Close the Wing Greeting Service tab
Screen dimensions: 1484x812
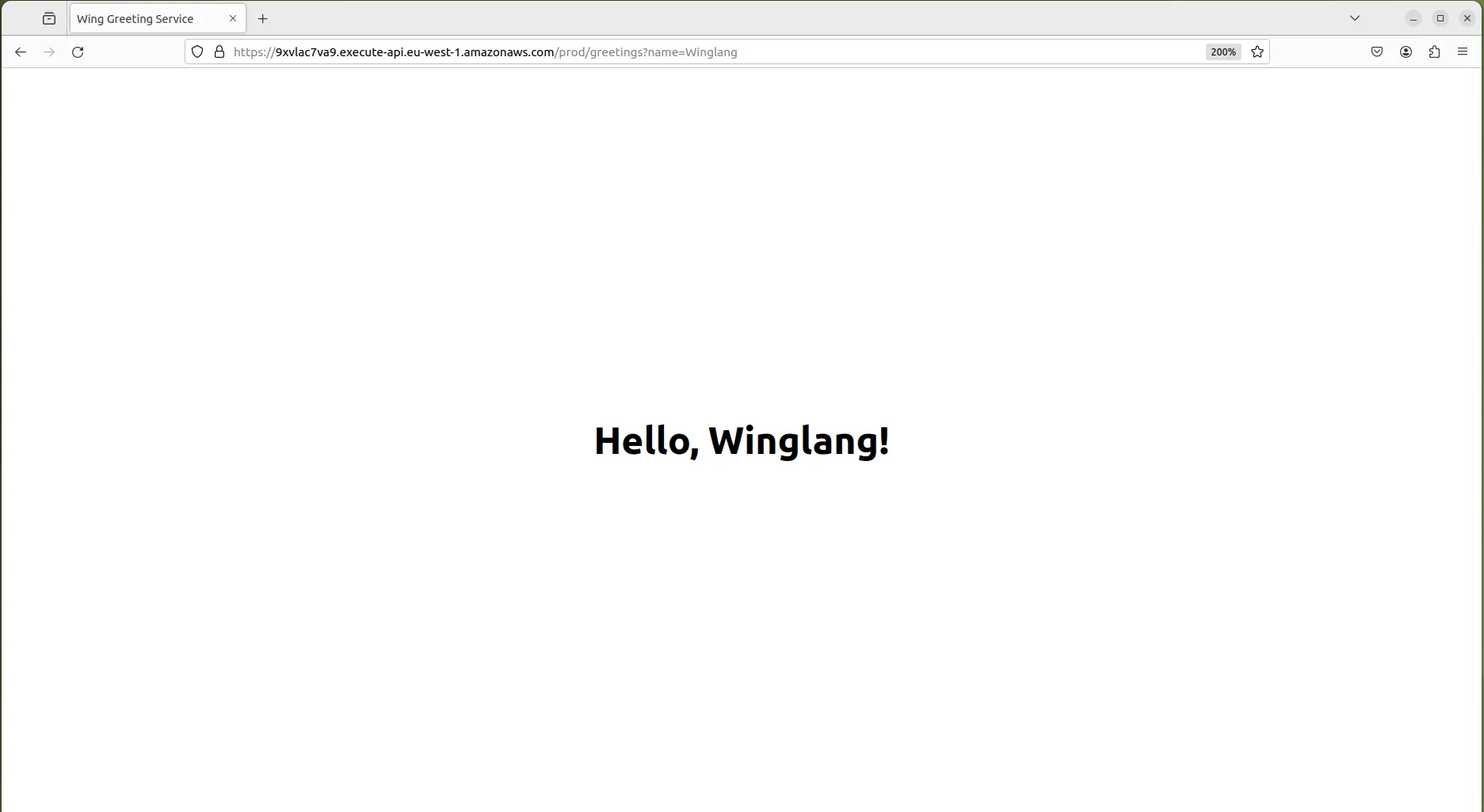click(x=233, y=18)
